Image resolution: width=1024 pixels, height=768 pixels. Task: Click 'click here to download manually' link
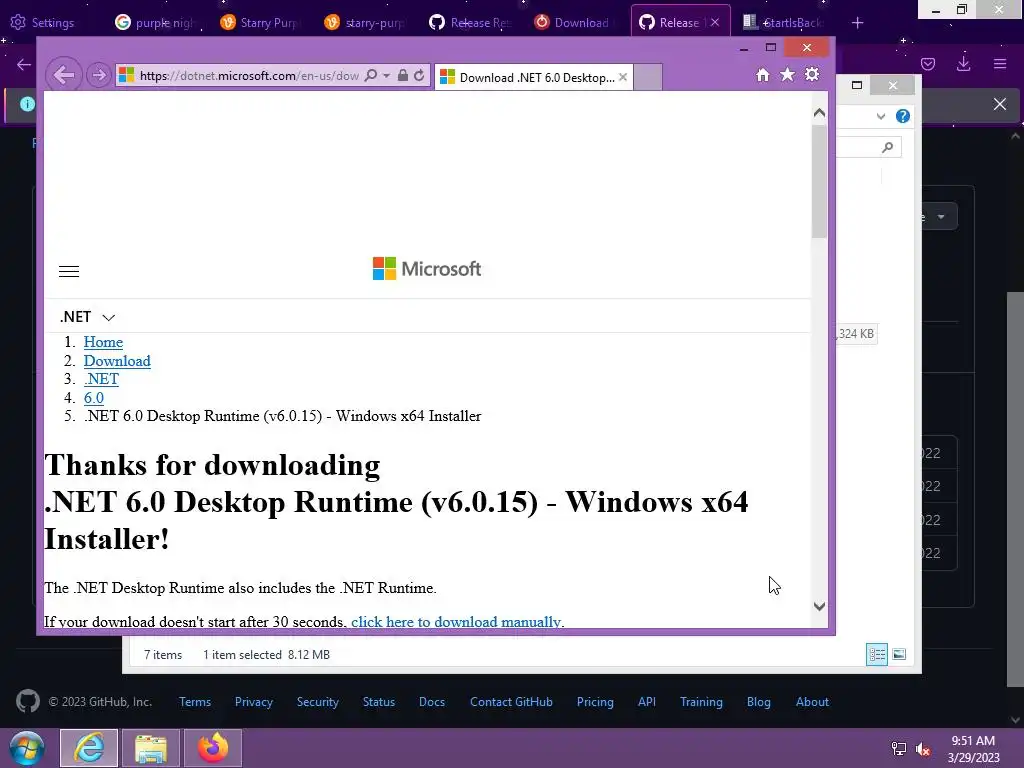pos(456,622)
